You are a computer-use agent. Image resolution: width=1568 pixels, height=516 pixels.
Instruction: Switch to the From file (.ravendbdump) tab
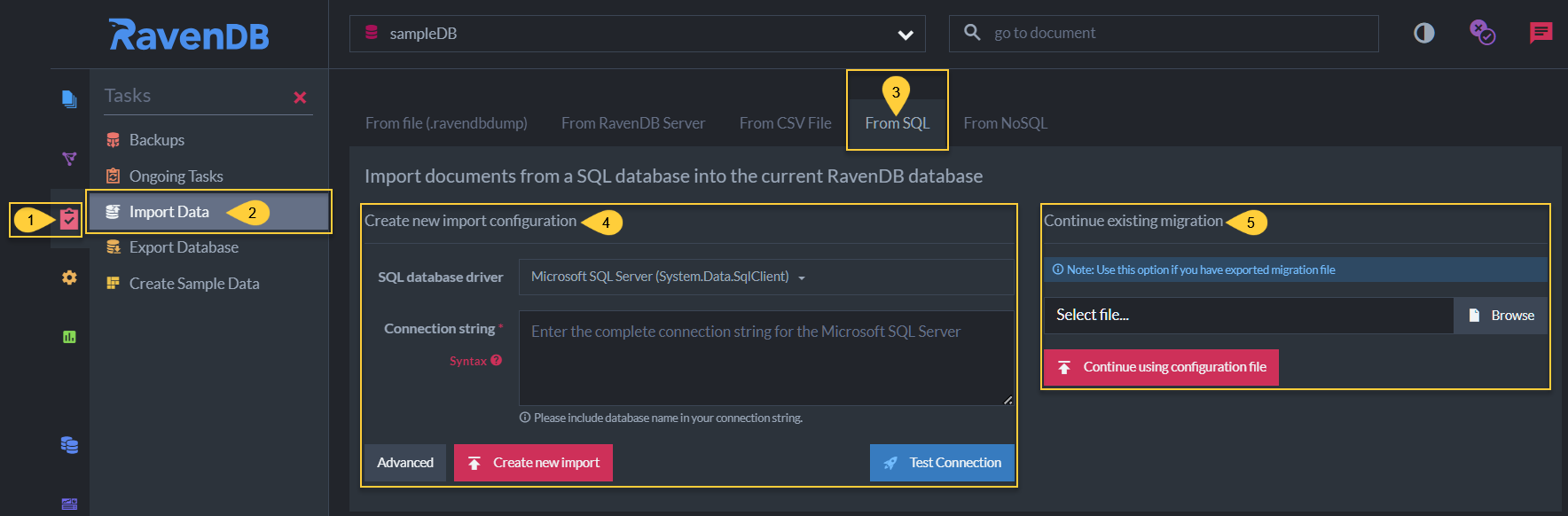[446, 123]
